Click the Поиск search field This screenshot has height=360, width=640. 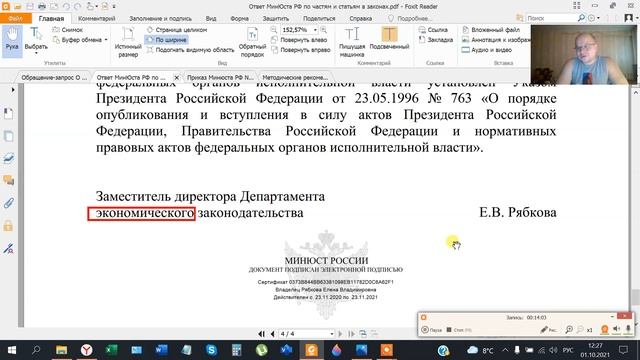(x=551, y=18)
